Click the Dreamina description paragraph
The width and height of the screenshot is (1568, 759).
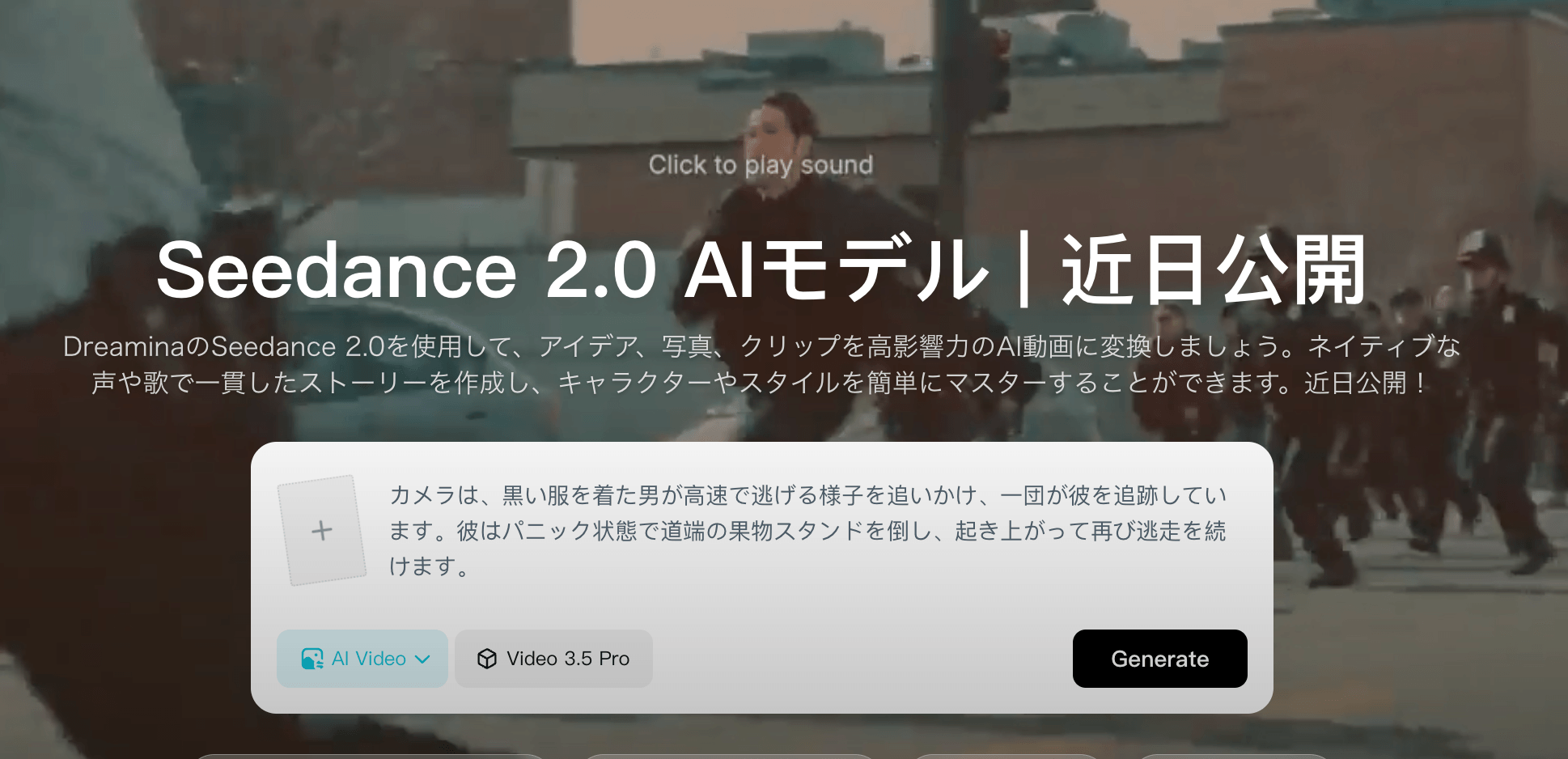pos(761,364)
